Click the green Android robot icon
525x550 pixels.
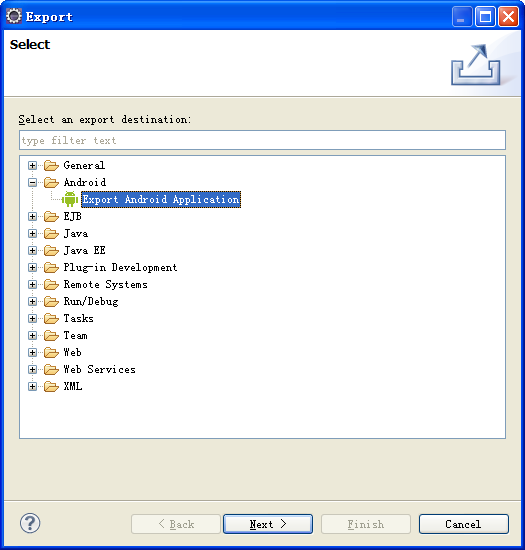click(x=70, y=199)
